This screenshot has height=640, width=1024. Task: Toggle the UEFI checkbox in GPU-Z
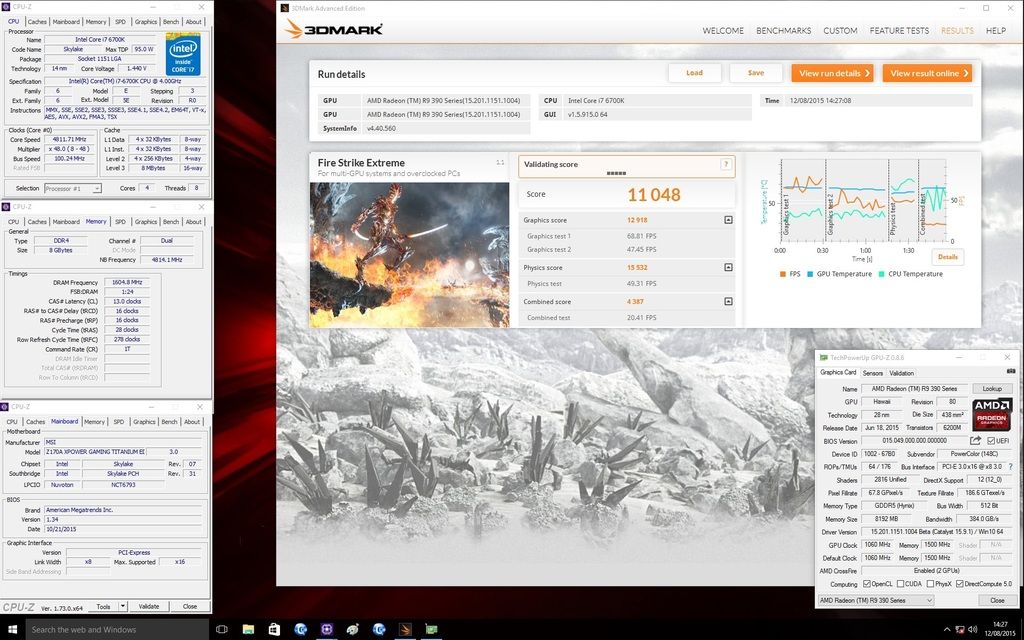[991, 441]
